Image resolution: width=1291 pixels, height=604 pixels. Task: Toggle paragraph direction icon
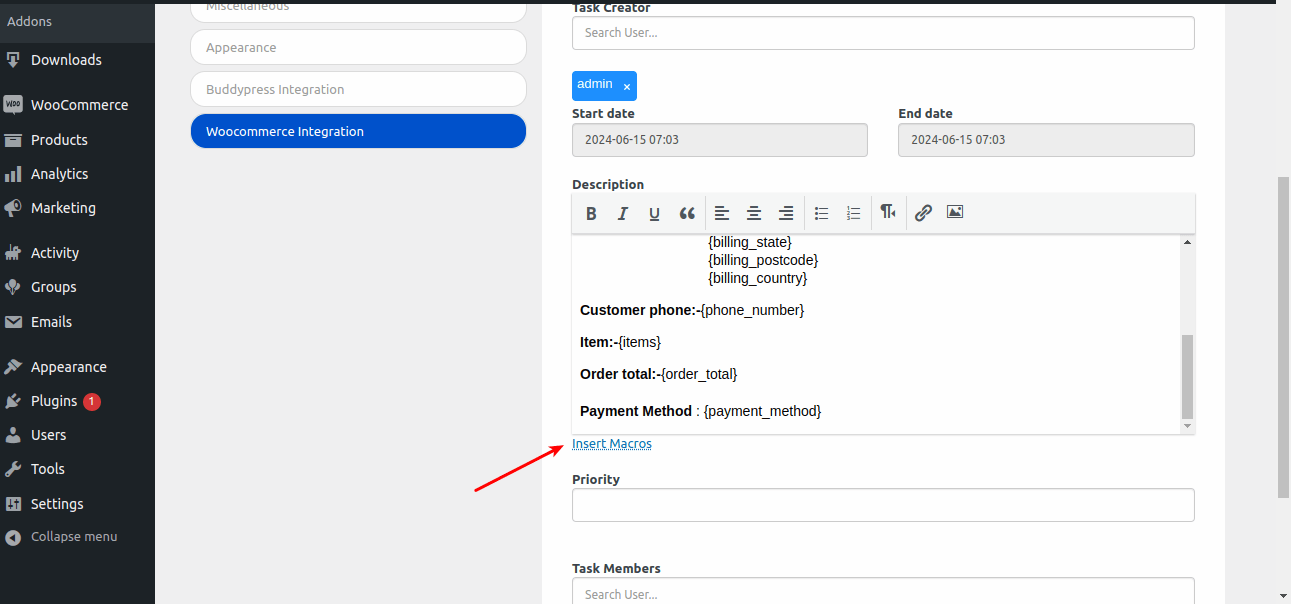888,212
